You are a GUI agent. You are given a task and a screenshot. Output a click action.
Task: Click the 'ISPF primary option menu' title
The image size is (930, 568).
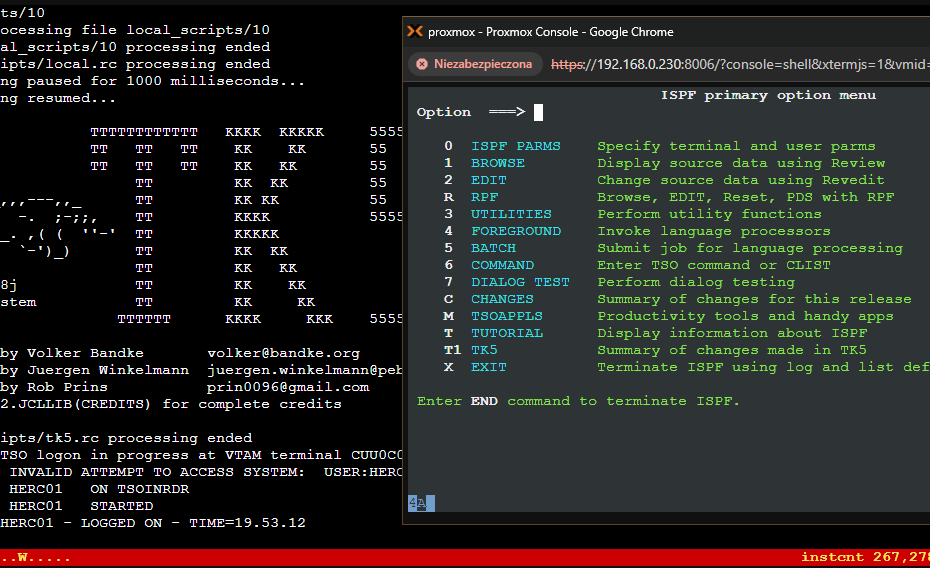click(769, 95)
